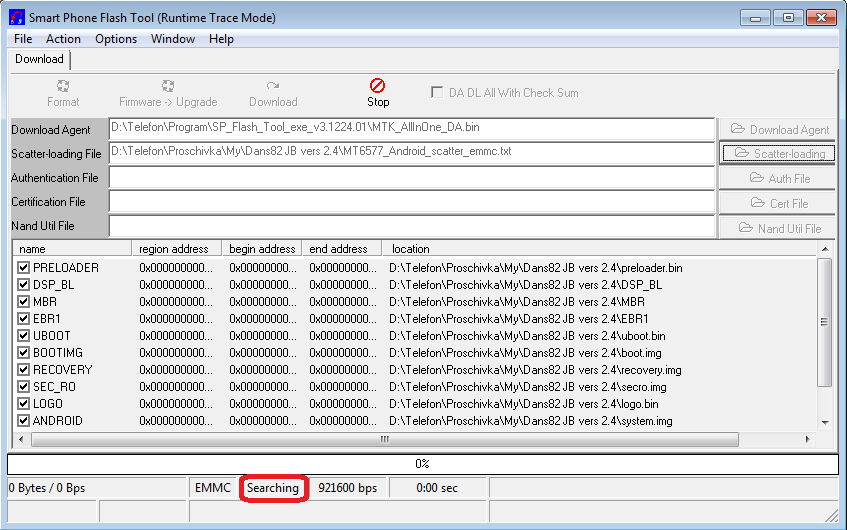
Task: Open the Options menu
Action: pos(116,39)
